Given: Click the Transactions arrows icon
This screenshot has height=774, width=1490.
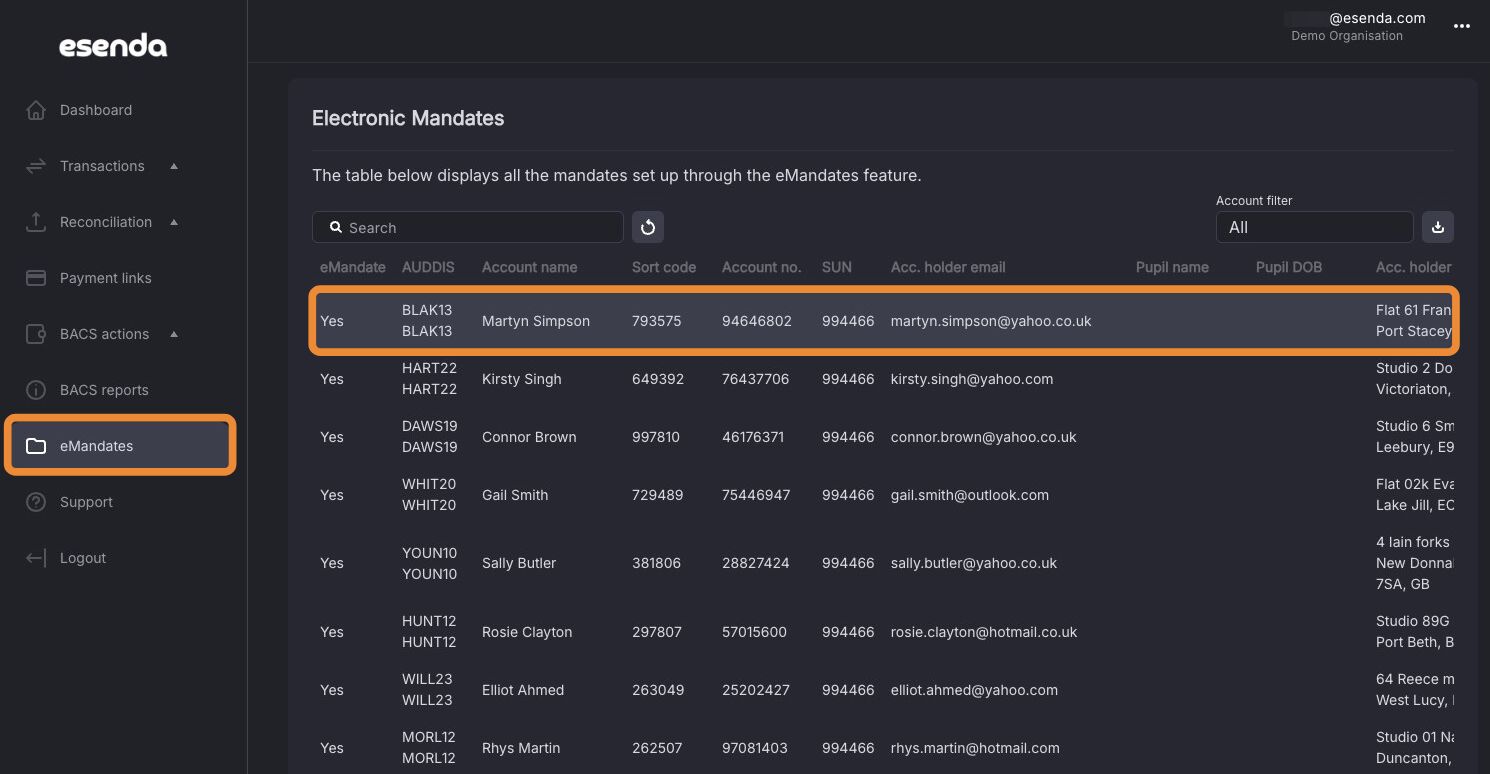Looking at the screenshot, I should (36, 166).
